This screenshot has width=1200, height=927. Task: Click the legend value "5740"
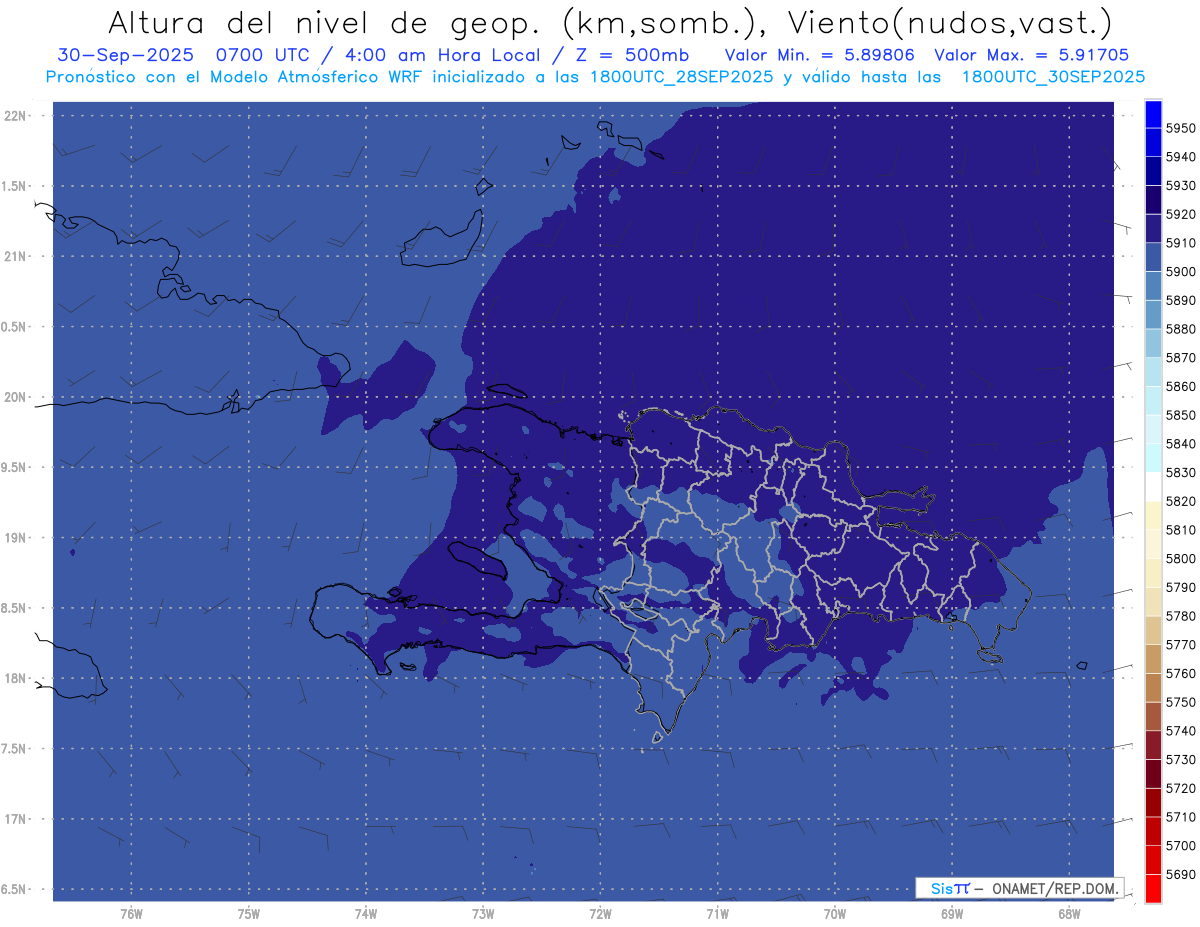click(x=1180, y=731)
